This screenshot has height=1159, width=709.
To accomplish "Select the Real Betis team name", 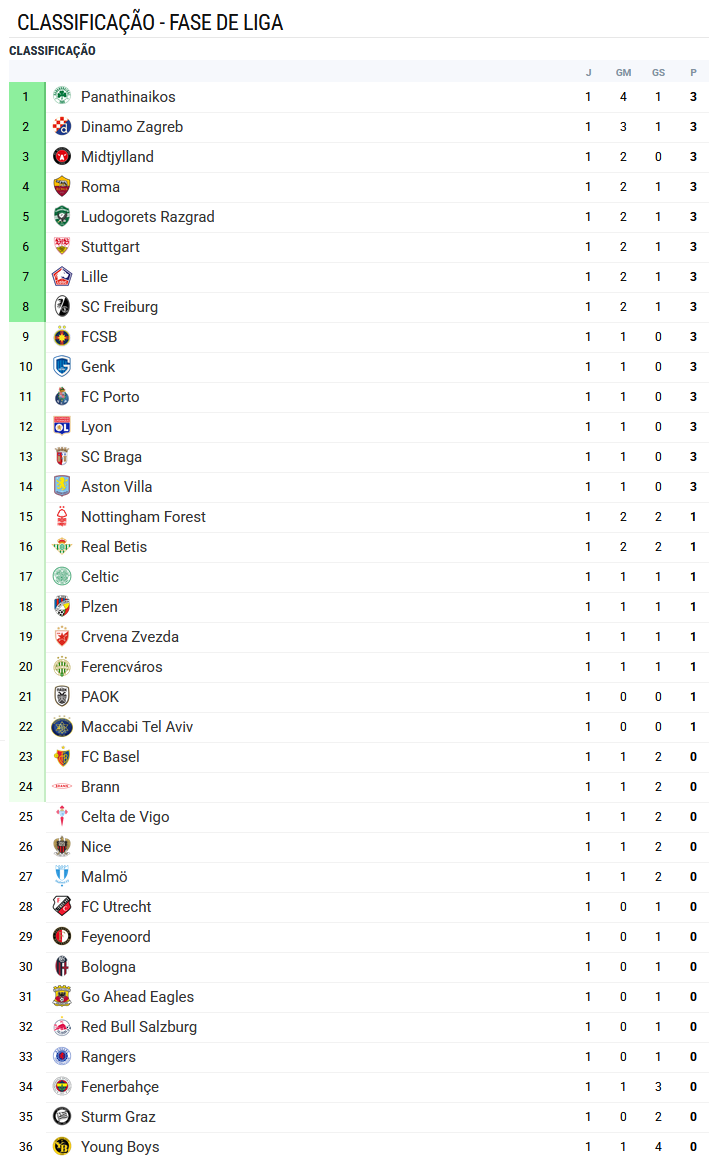I will point(114,547).
